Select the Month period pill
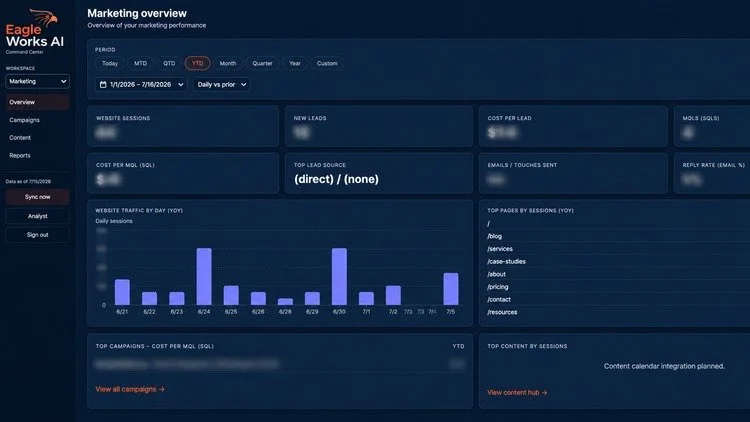 (228, 63)
